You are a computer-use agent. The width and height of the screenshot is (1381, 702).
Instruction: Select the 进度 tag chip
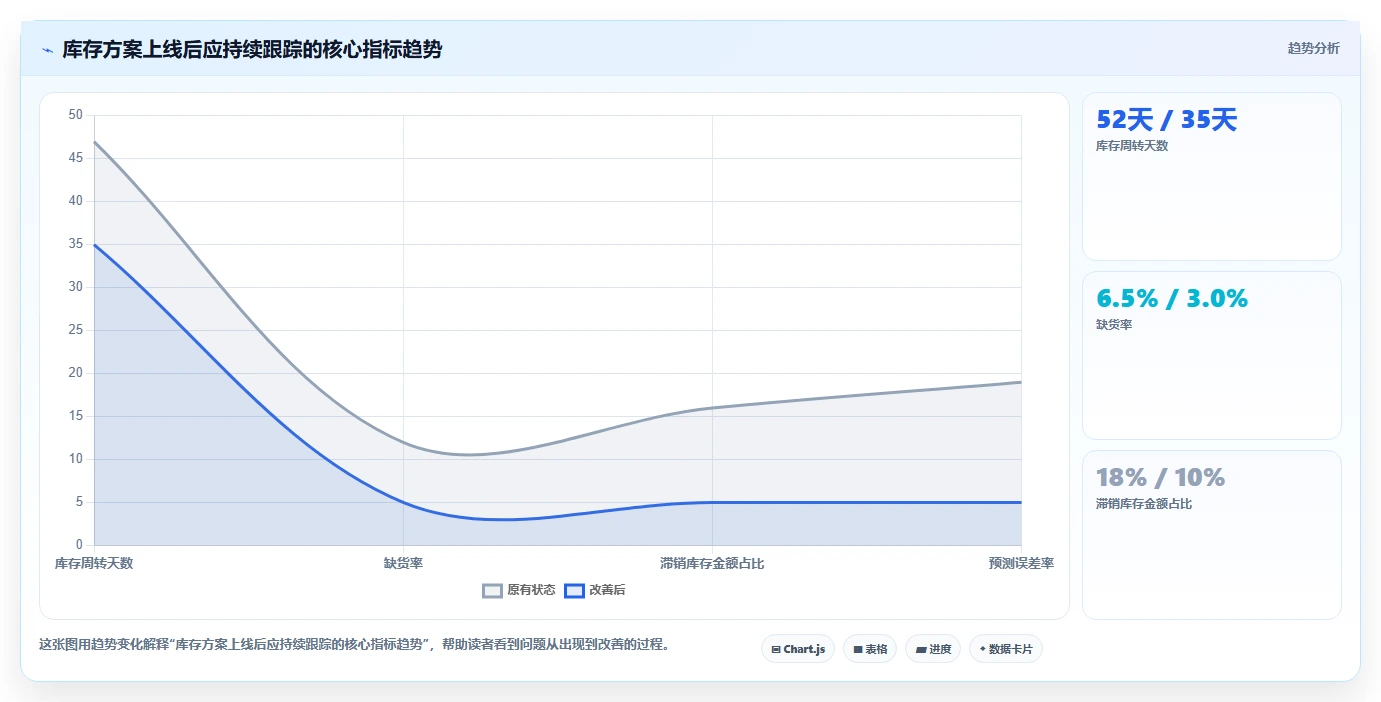[x=933, y=649]
